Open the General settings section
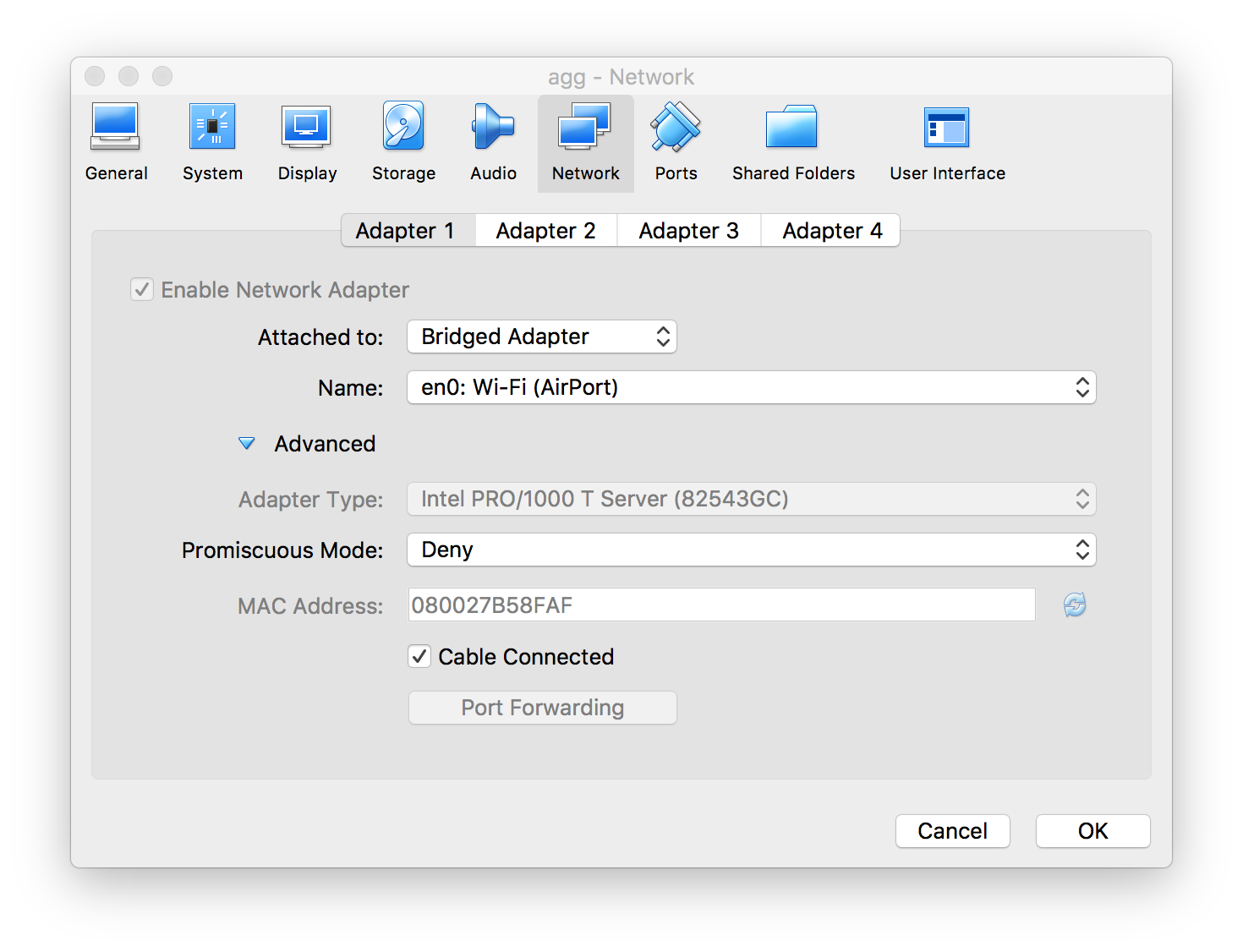This screenshot has height=952, width=1243. [116, 142]
